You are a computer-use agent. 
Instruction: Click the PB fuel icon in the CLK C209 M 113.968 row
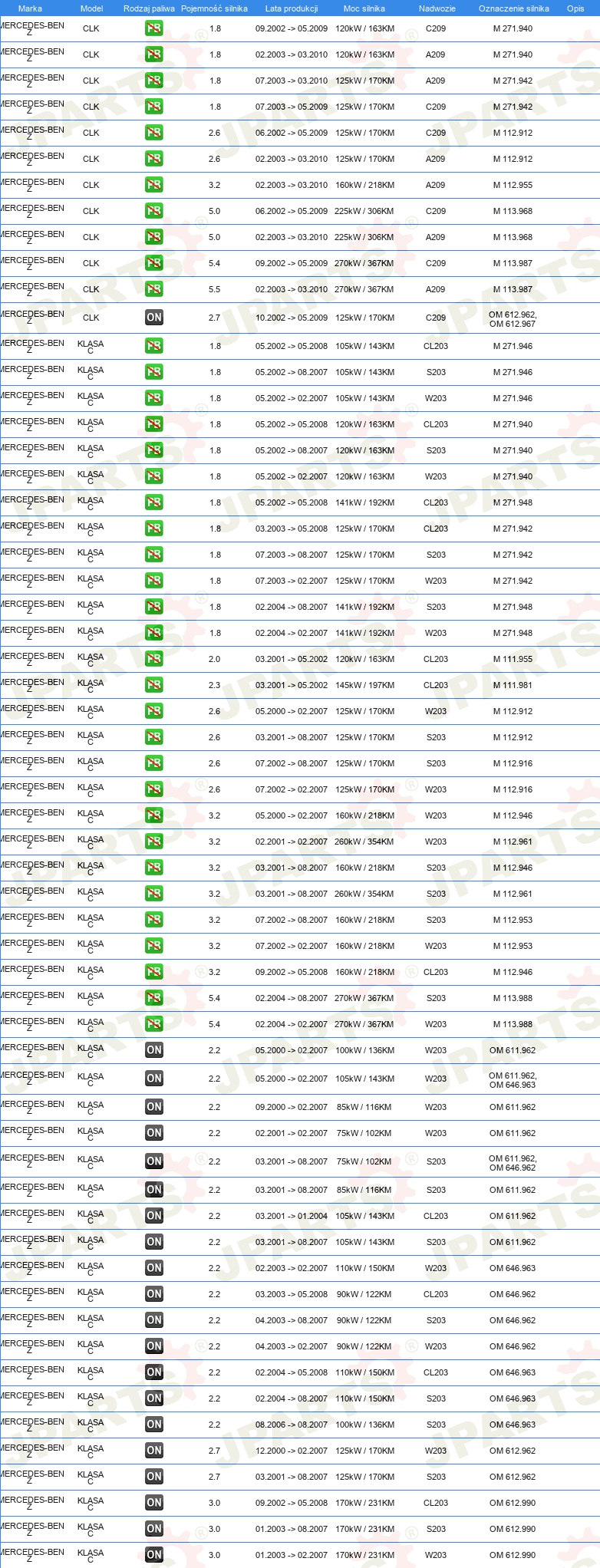[x=154, y=211]
